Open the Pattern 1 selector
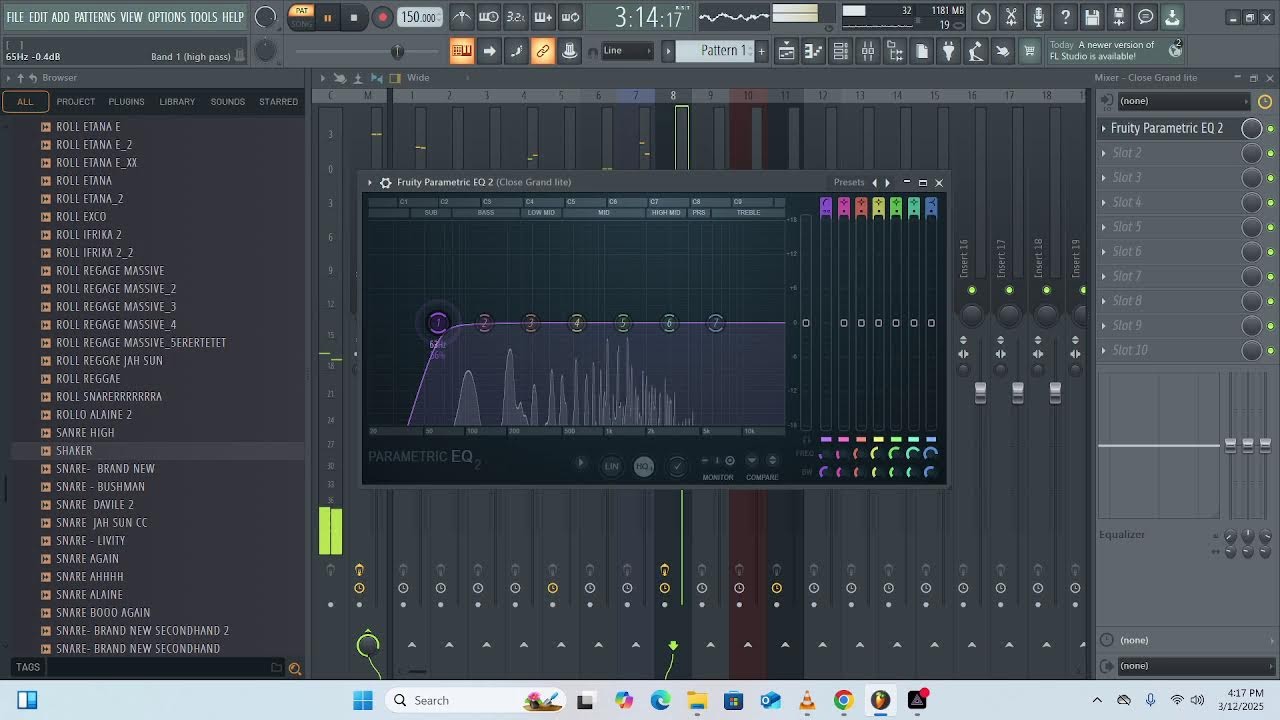Image resolution: width=1280 pixels, height=720 pixels. (x=716, y=51)
